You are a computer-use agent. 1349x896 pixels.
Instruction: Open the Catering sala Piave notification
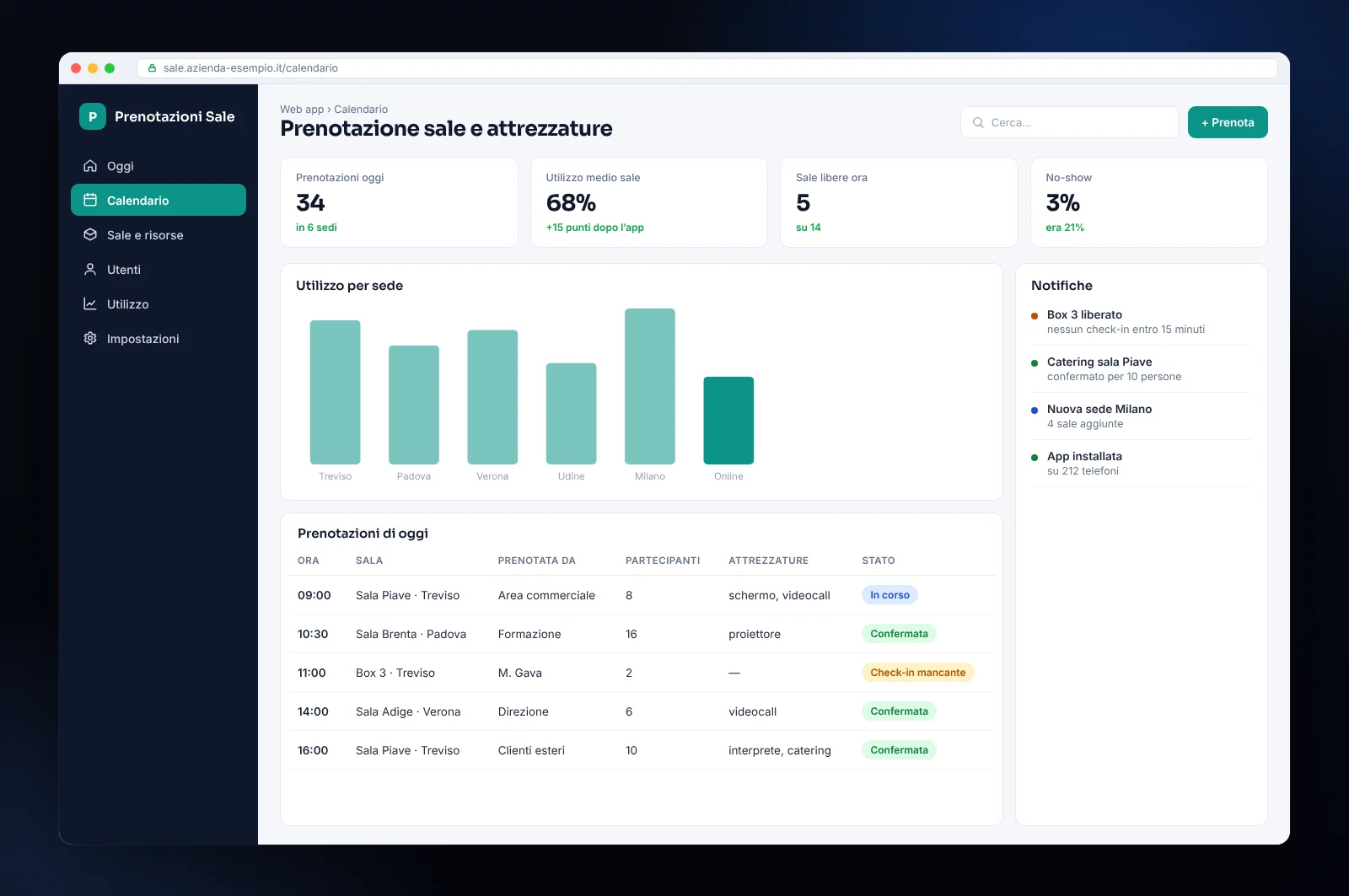tap(1142, 369)
